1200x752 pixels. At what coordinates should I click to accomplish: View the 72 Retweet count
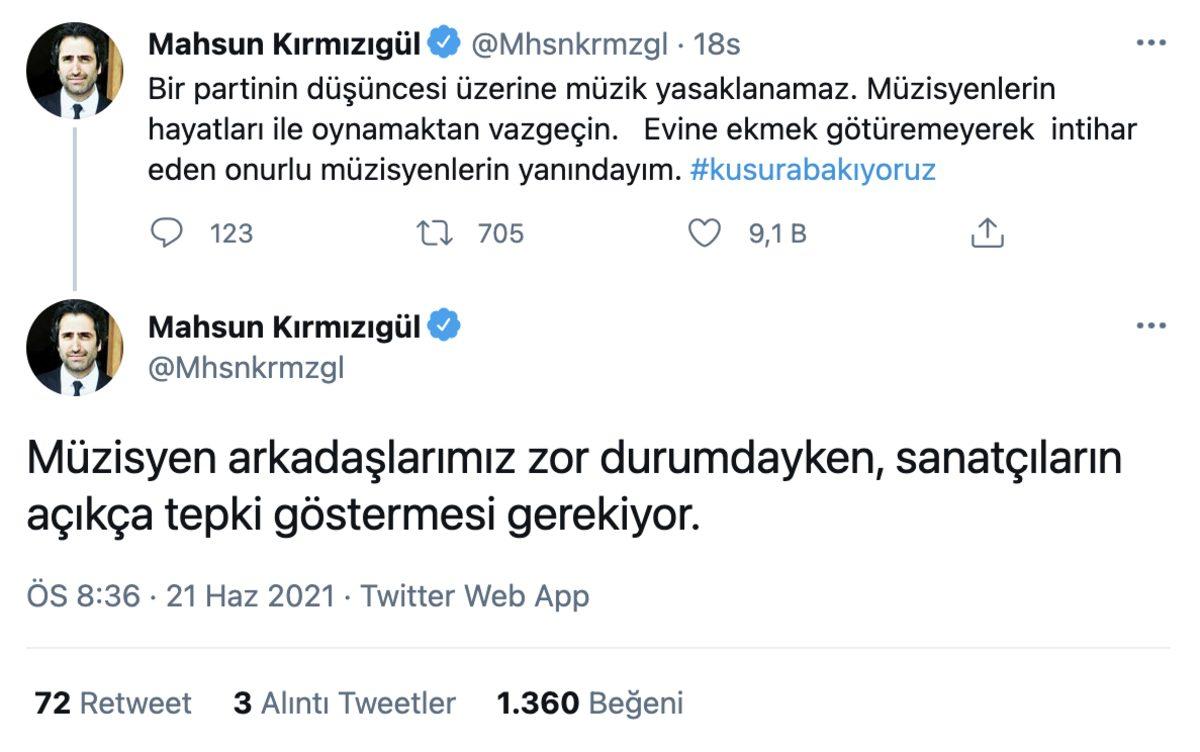tap(112, 703)
